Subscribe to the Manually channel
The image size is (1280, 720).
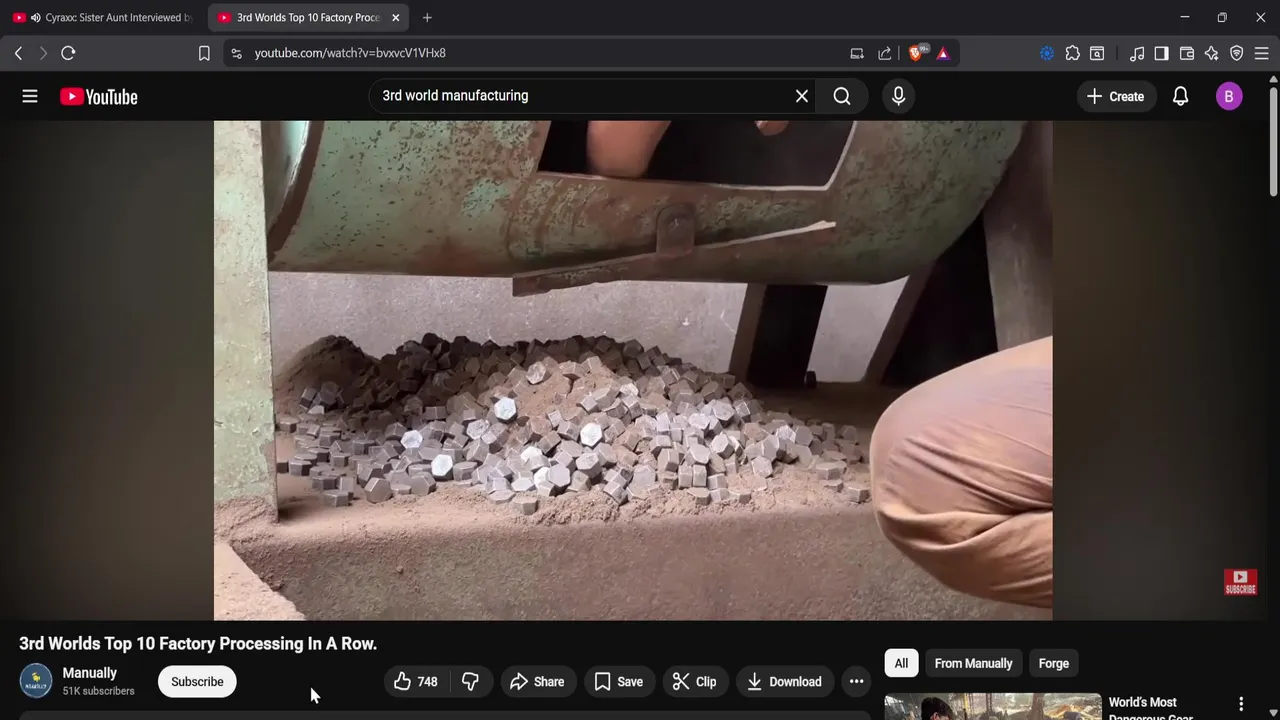pos(197,682)
